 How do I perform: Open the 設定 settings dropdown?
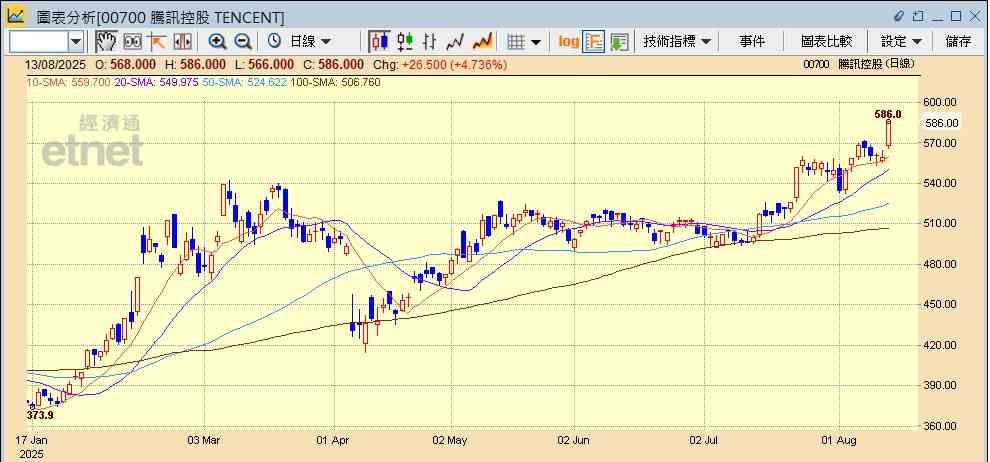coord(901,42)
